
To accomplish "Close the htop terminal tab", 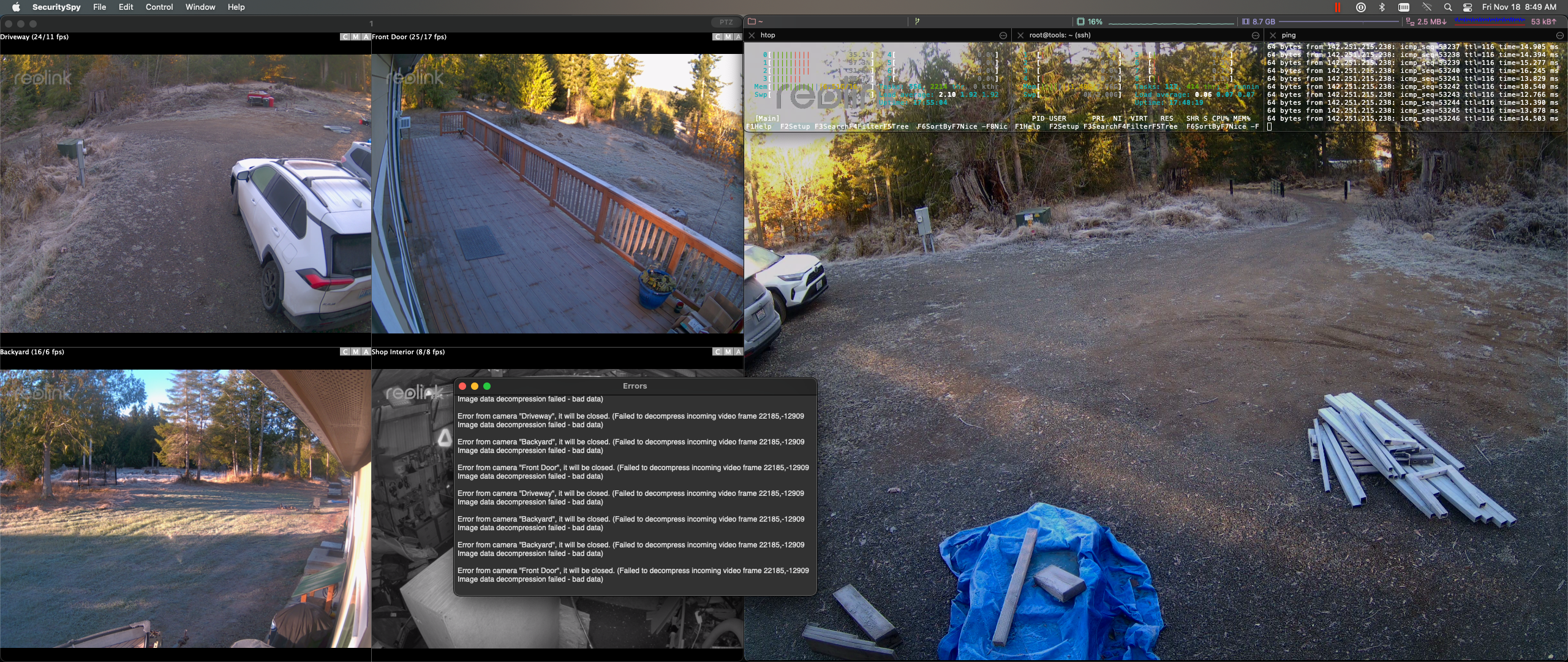I will click(752, 36).
